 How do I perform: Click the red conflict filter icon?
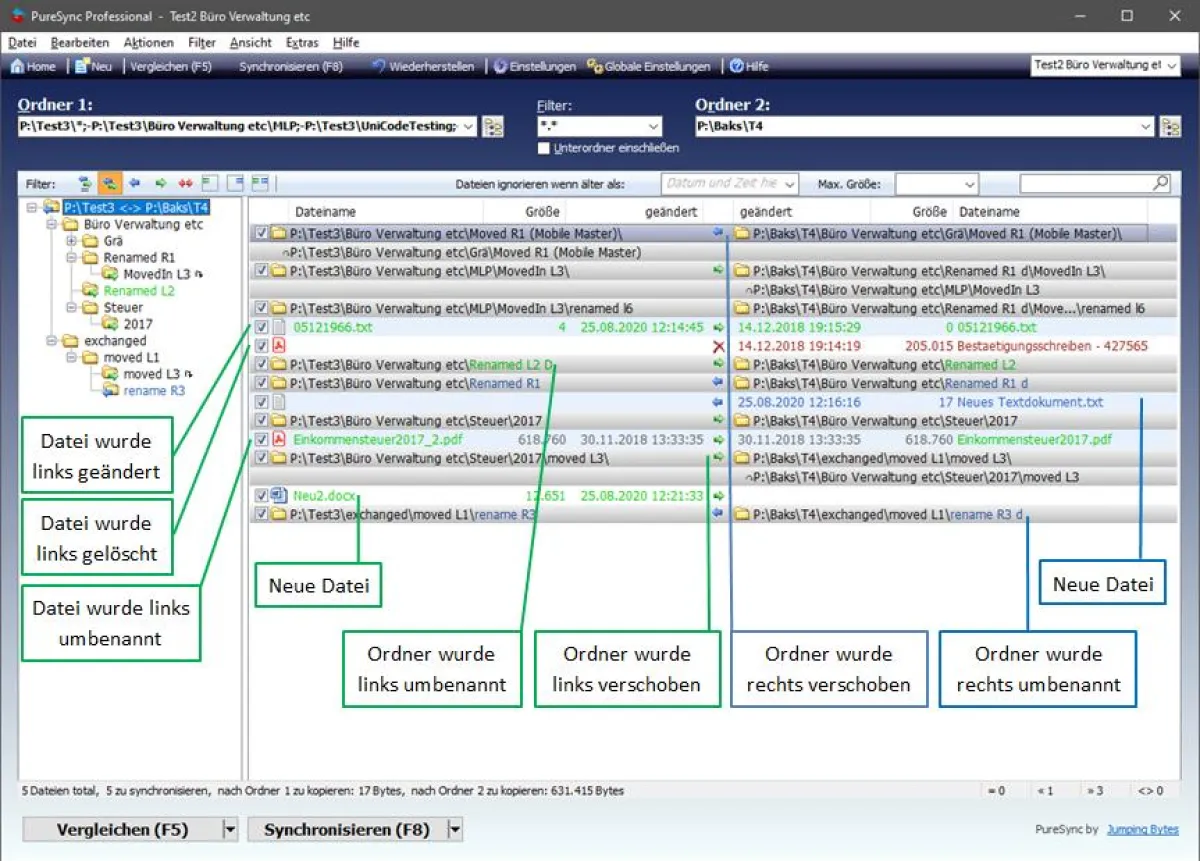click(x=185, y=183)
